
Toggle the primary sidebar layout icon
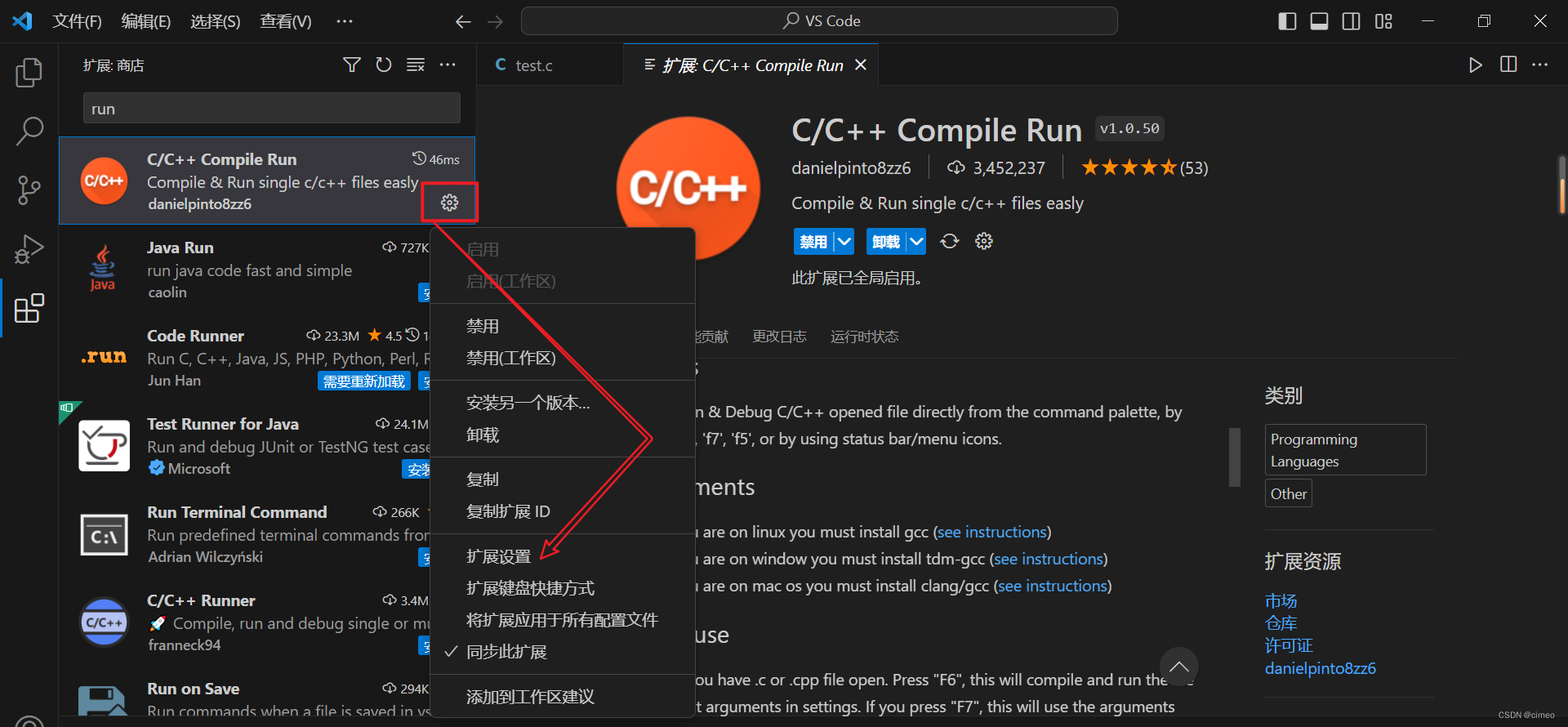coord(1287,21)
